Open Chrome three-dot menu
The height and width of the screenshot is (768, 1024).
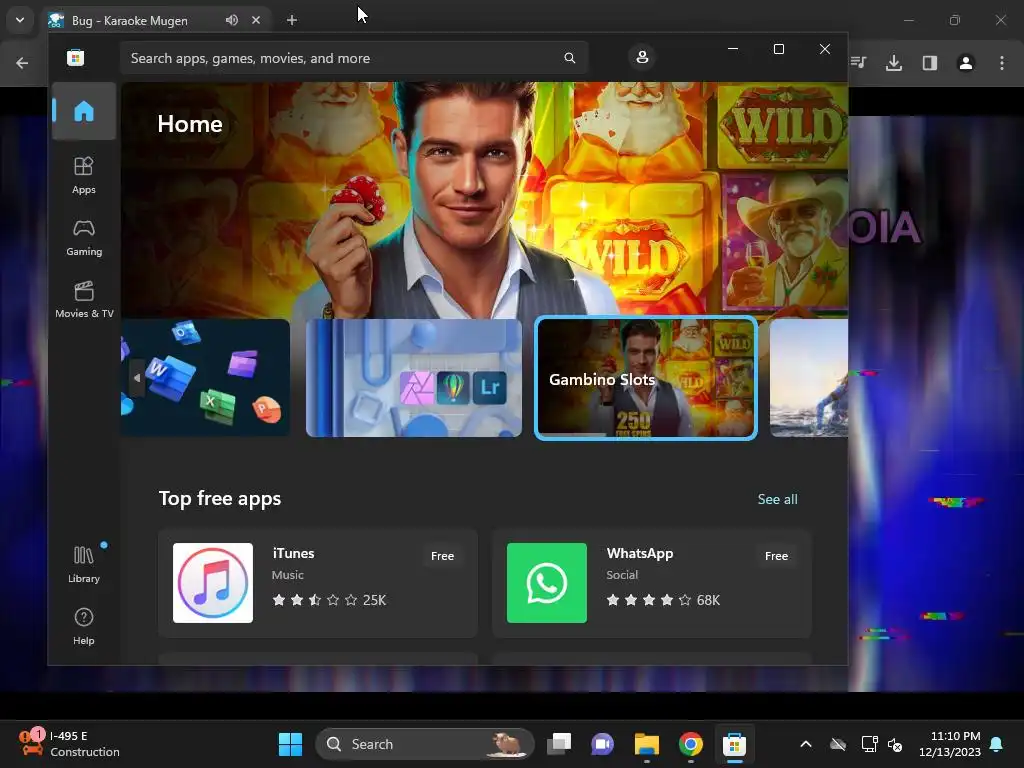pos(1002,63)
